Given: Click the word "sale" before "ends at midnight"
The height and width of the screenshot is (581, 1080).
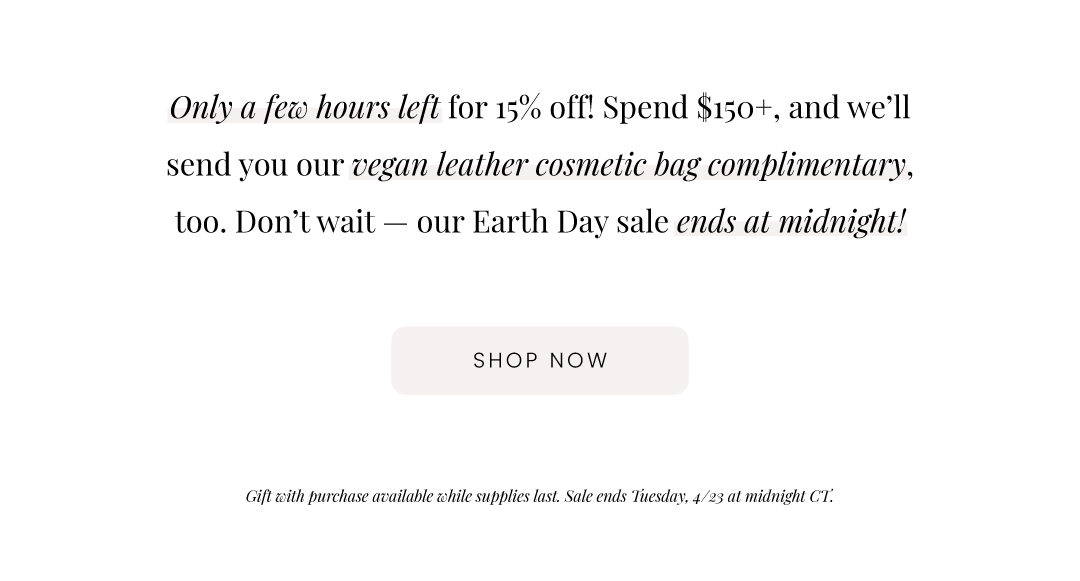Looking at the screenshot, I should (642, 222).
